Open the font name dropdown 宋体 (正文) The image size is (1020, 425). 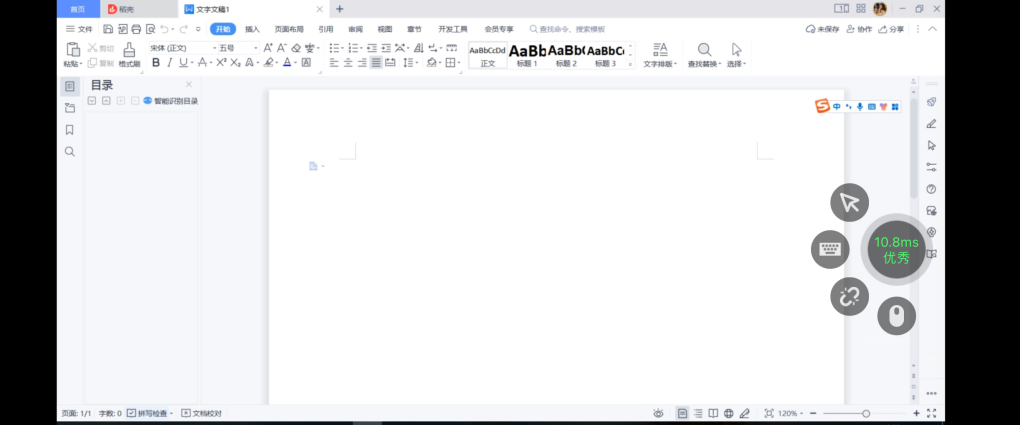pos(181,48)
